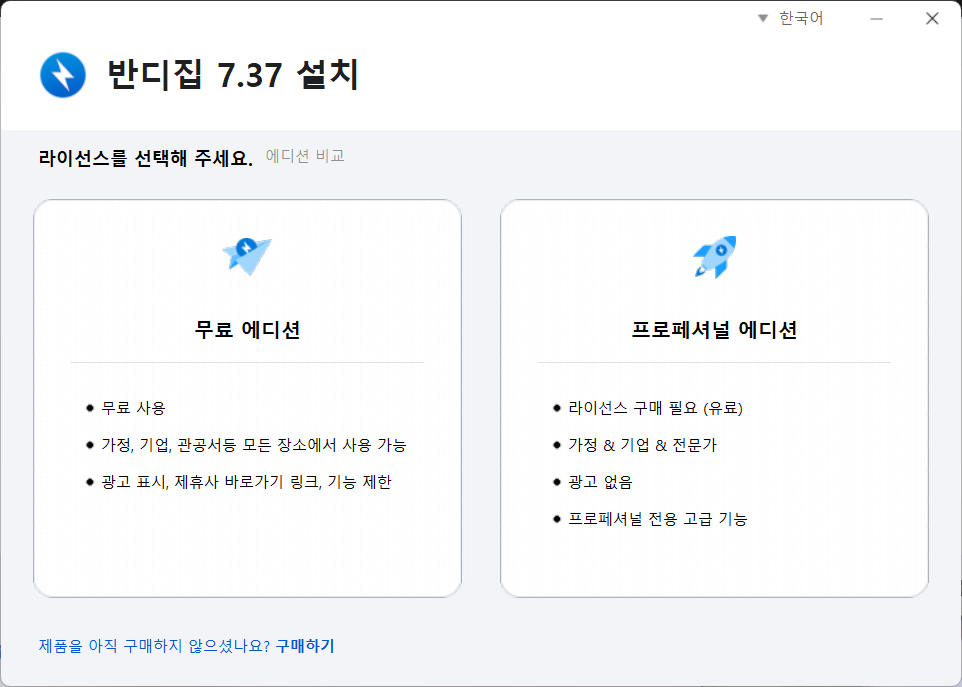Click '광고 표시, 제휴사 바로가기 링크, 기능 제한'
This screenshot has height=687, width=962.
(246, 482)
